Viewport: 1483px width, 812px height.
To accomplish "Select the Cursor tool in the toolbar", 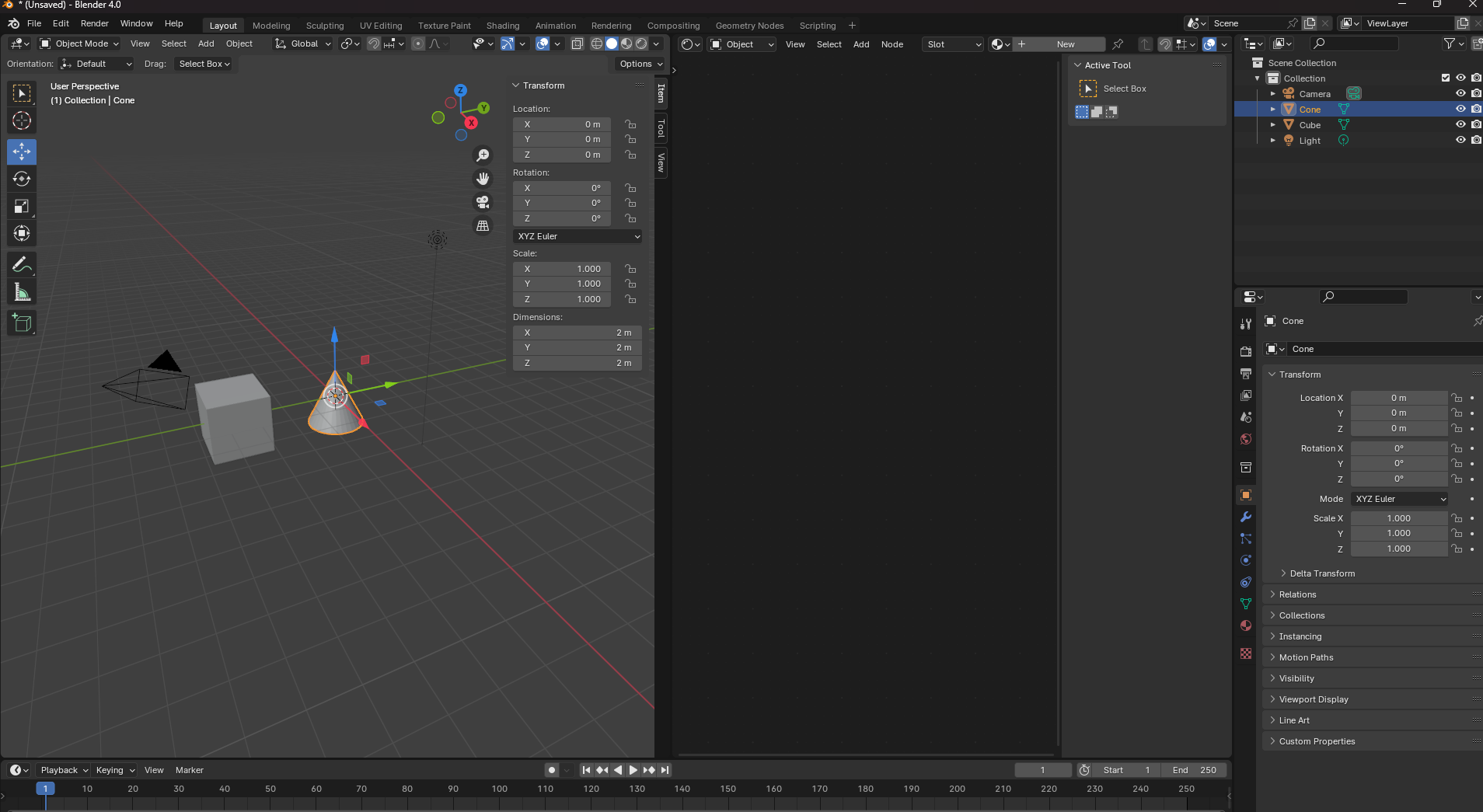I will [x=22, y=121].
